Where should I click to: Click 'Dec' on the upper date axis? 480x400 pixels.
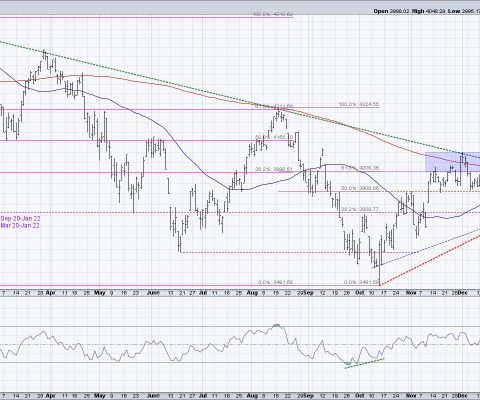click(463, 293)
